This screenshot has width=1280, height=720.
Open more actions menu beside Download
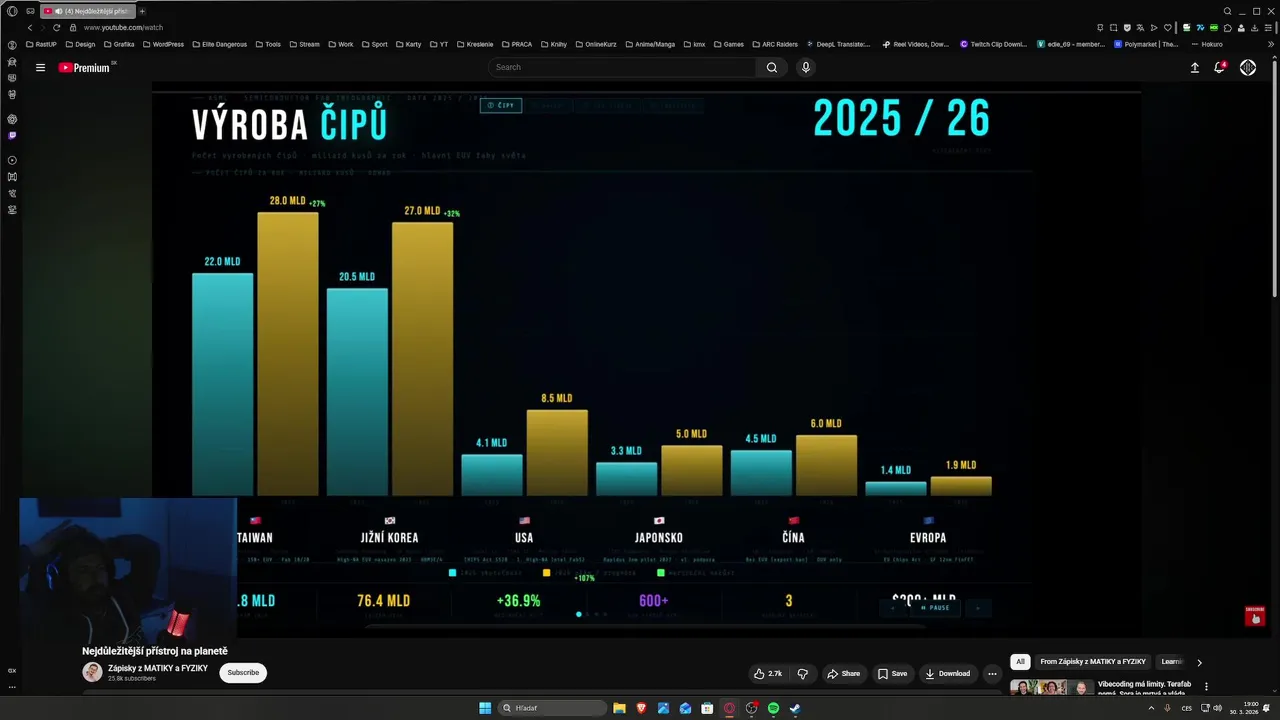(x=992, y=673)
